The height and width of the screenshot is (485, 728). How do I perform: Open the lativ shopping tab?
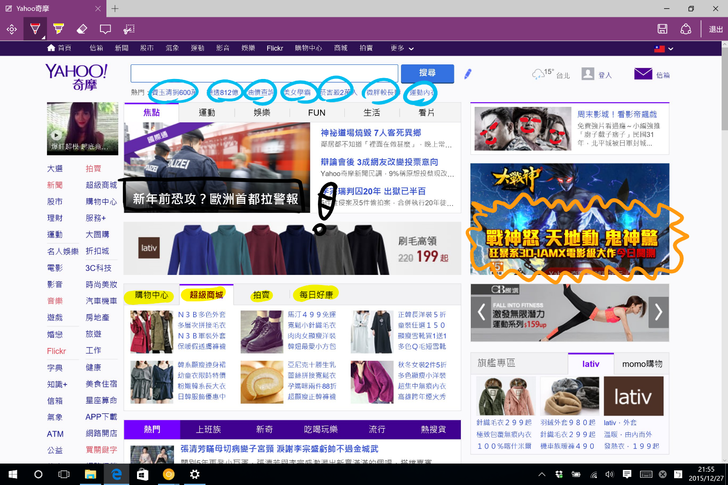(x=591, y=365)
